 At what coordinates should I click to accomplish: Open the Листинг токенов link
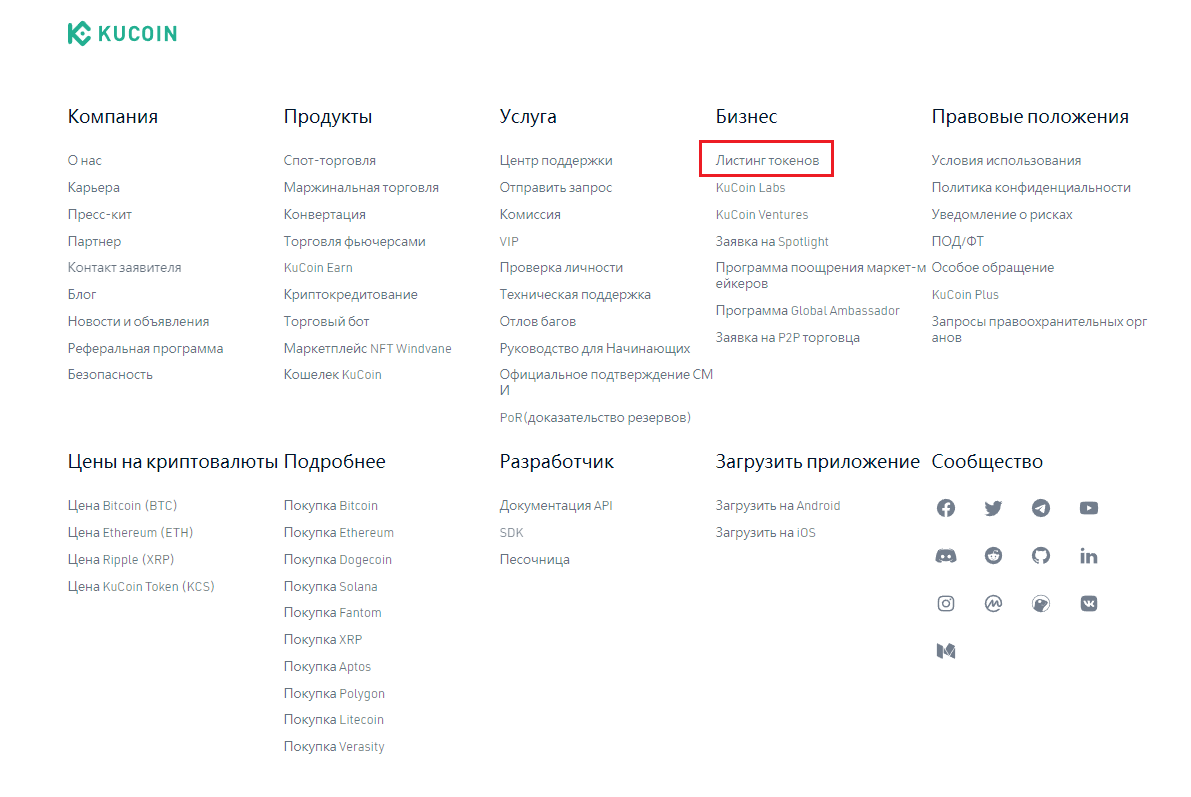pos(767,160)
